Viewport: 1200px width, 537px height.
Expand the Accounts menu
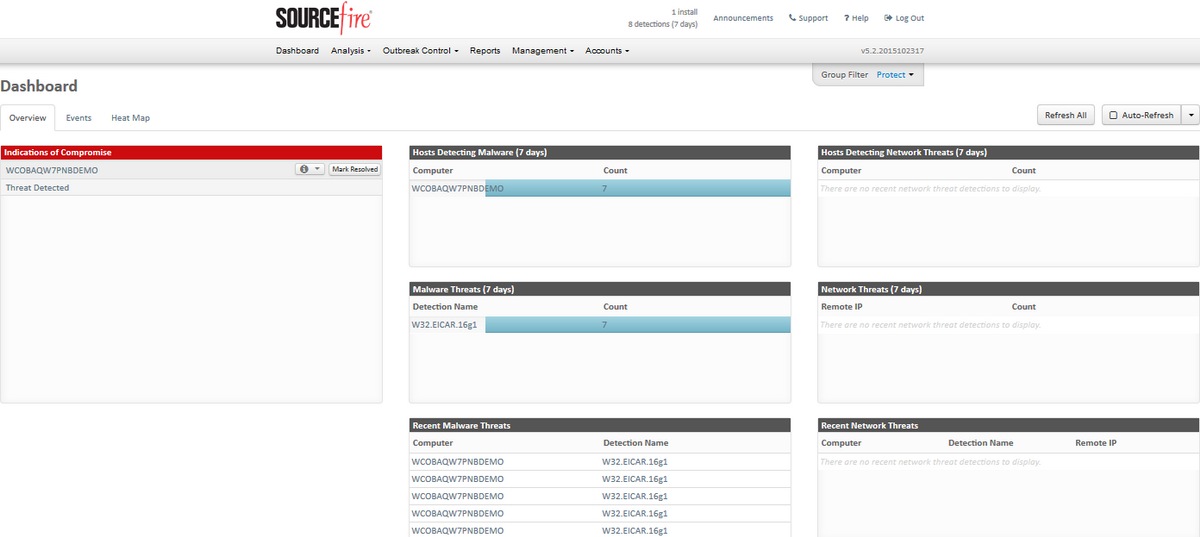pos(607,50)
